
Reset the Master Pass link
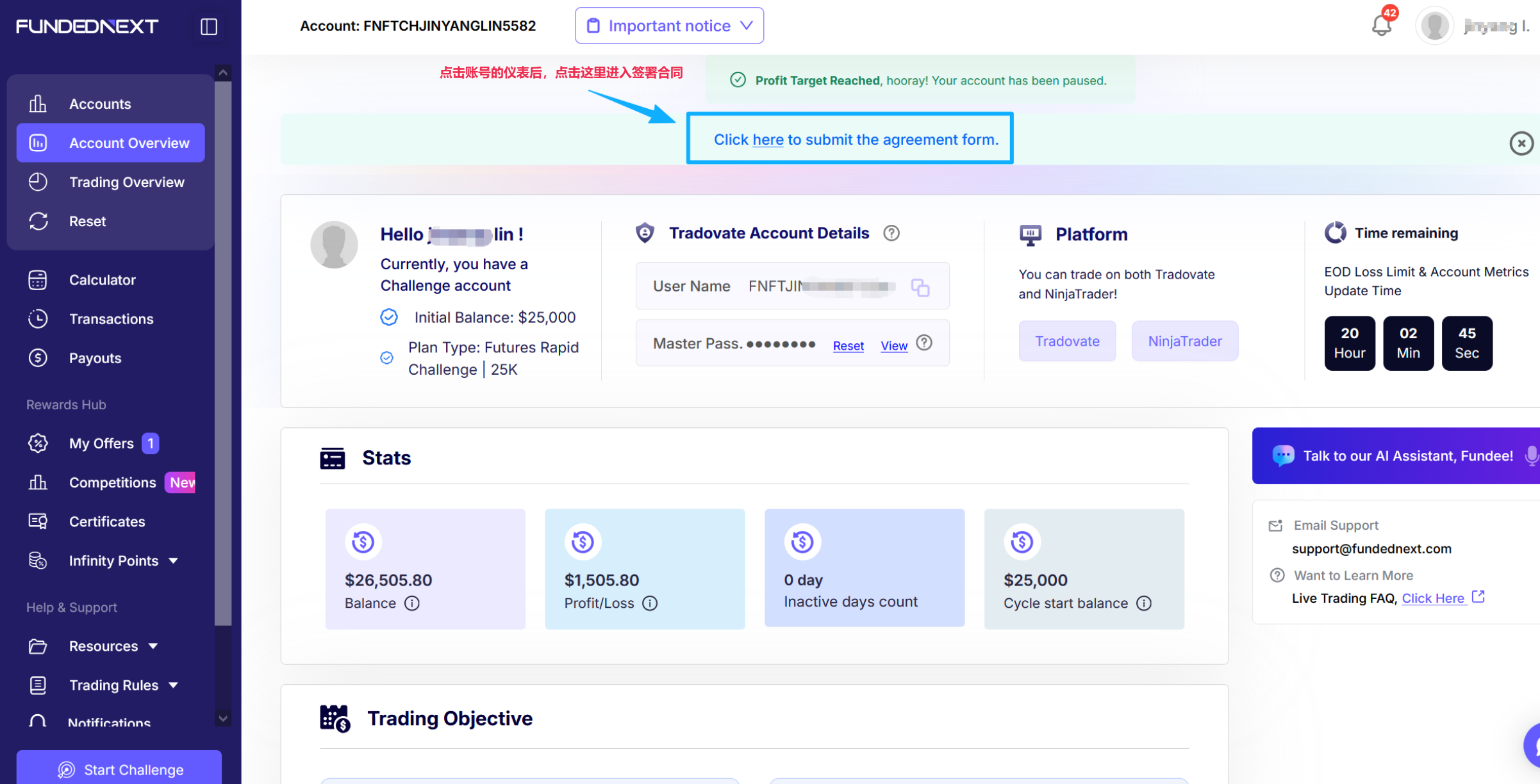pos(848,346)
